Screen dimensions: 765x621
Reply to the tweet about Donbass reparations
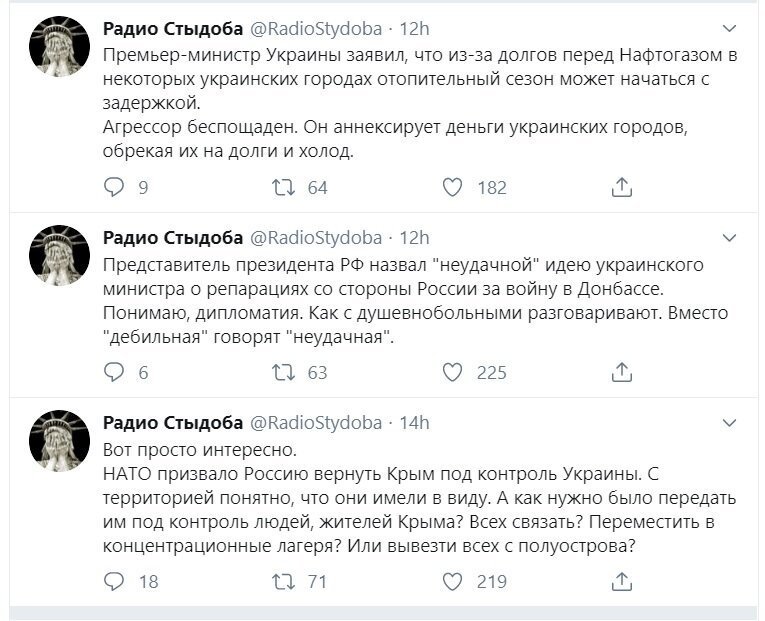[114, 372]
